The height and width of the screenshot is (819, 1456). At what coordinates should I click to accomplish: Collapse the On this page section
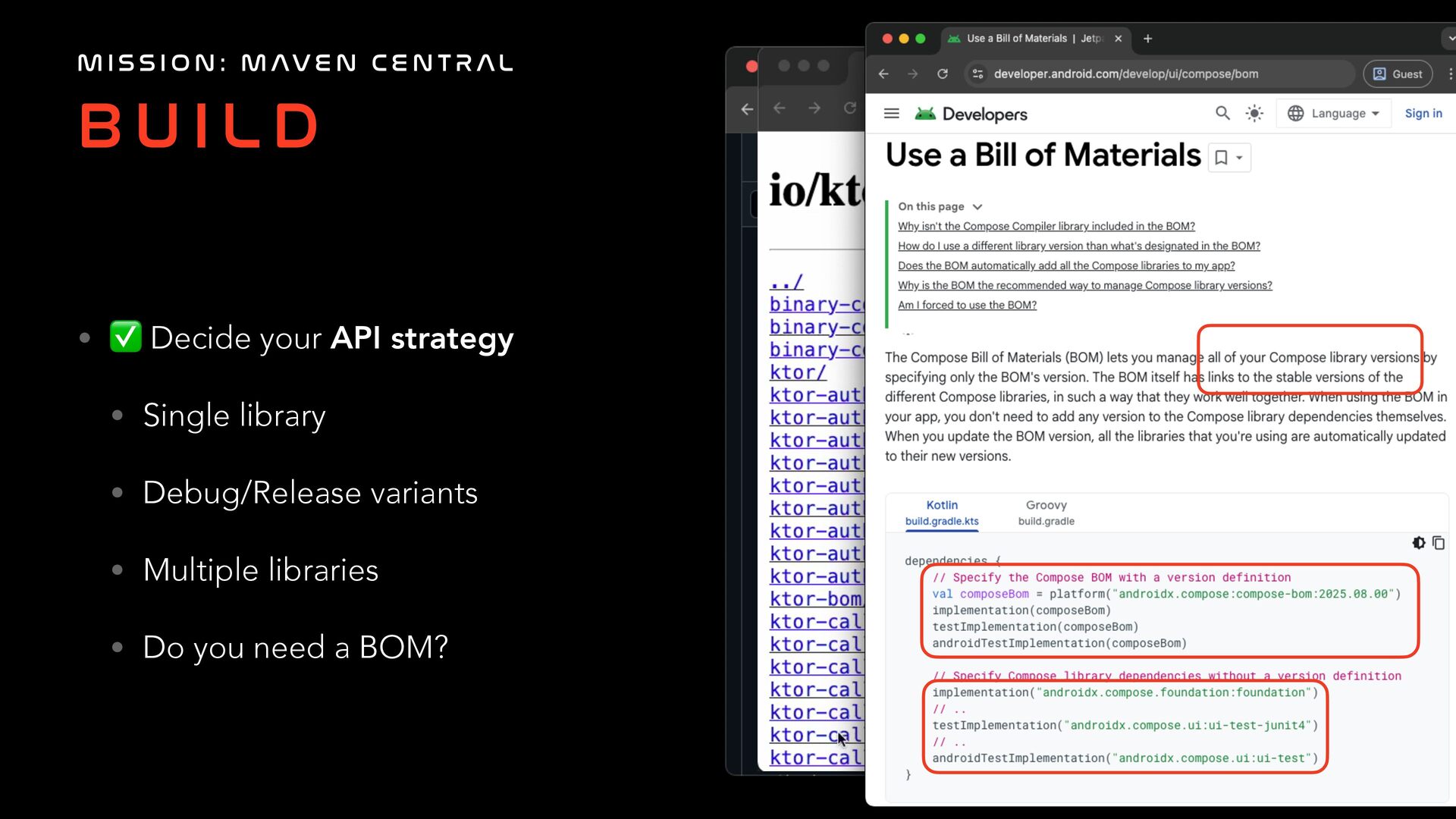tap(977, 207)
